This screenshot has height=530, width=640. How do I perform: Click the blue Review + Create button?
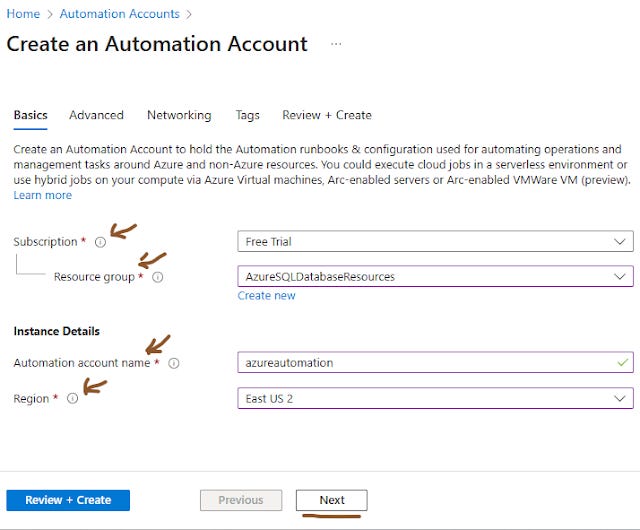coord(68,500)
